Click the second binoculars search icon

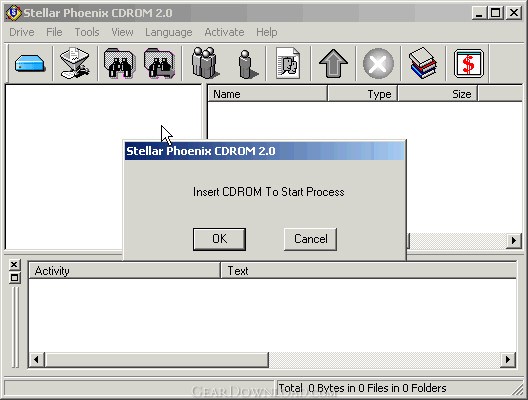pyautogui.click(x=159, y=63)
